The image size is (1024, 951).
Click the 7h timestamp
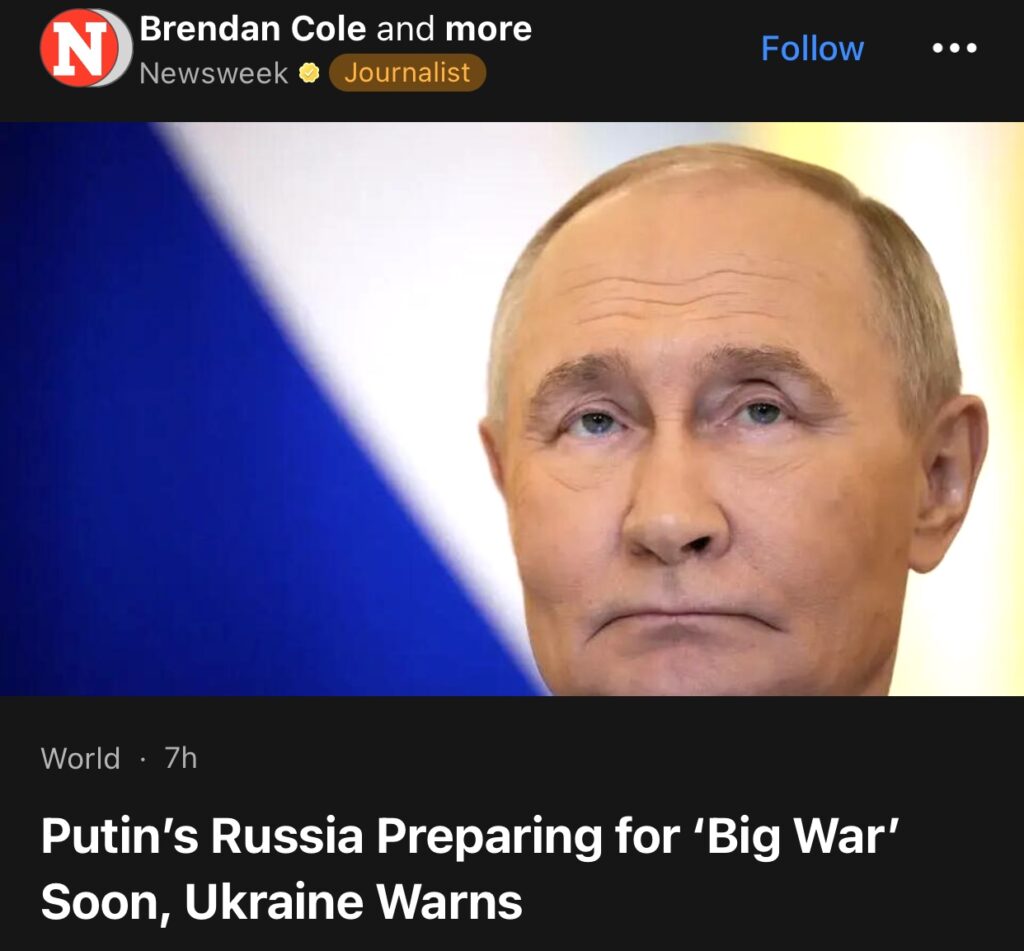click(180, 758)
